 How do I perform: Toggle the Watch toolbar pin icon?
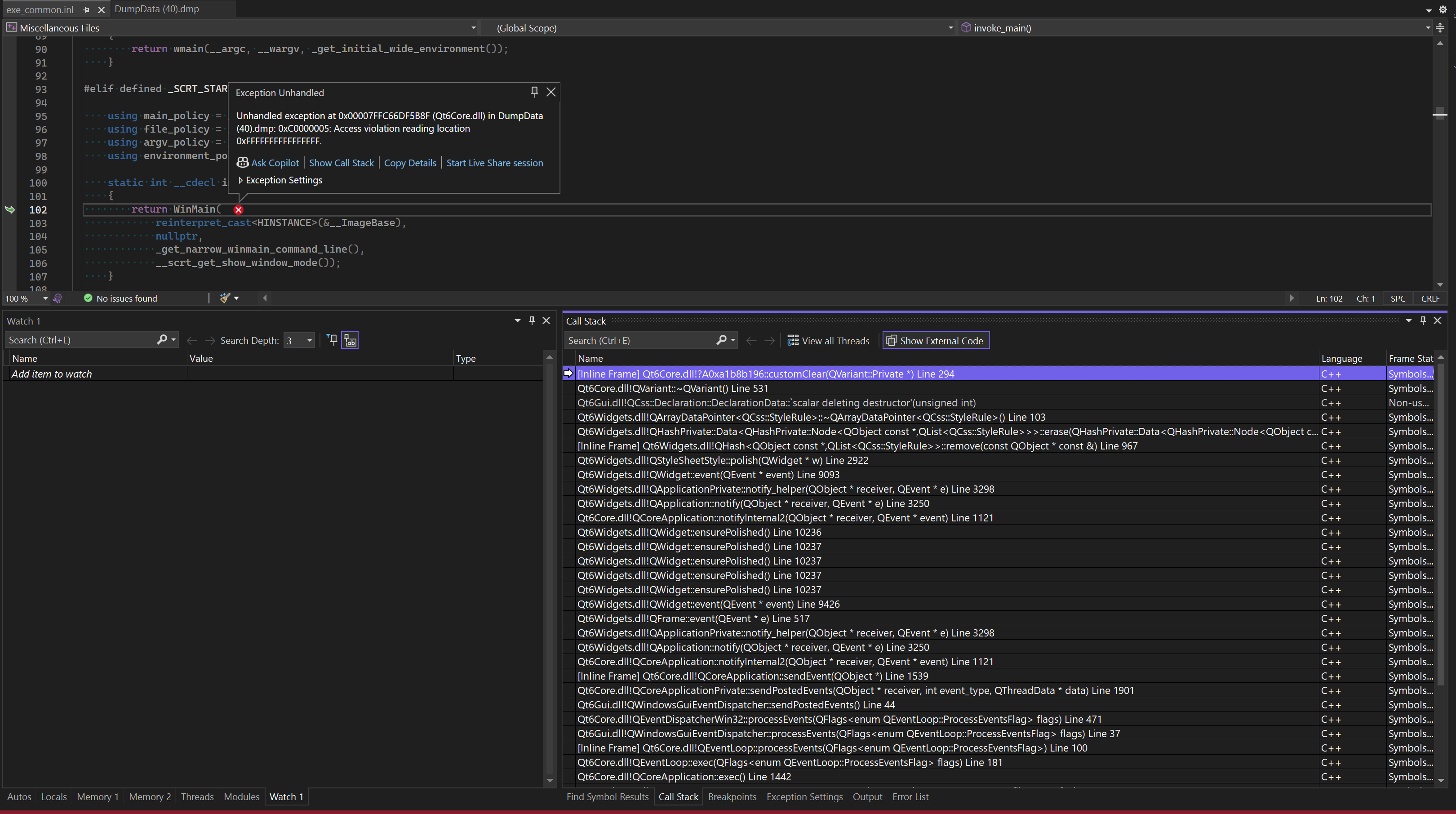coord(333,340)
